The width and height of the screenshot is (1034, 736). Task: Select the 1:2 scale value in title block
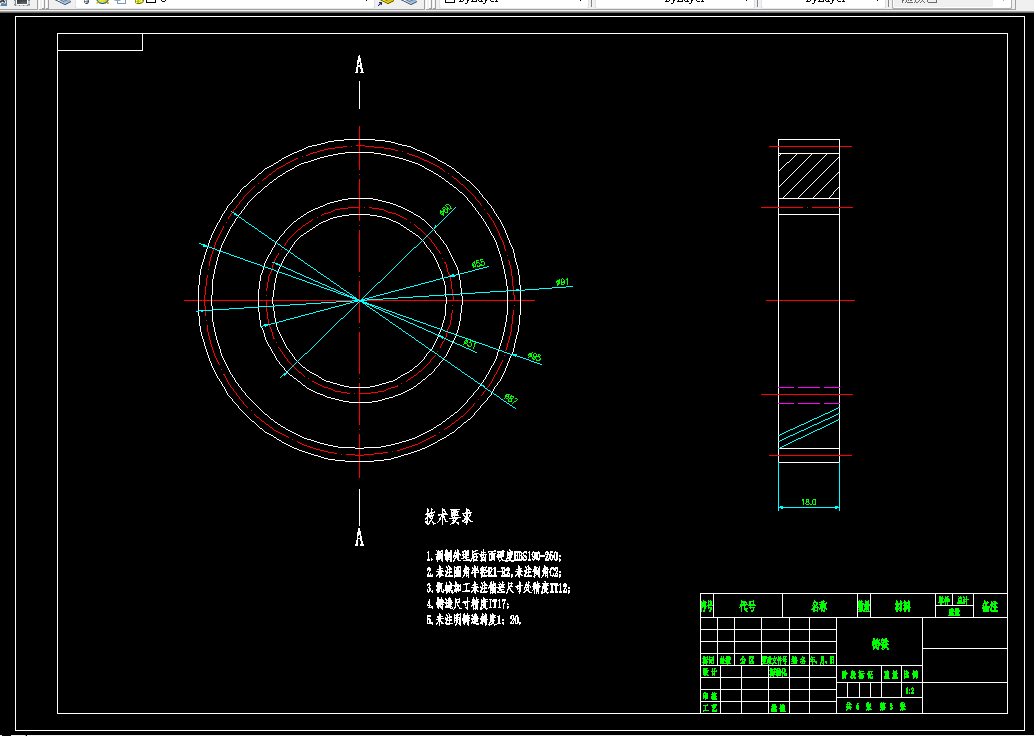click(910, 690)
